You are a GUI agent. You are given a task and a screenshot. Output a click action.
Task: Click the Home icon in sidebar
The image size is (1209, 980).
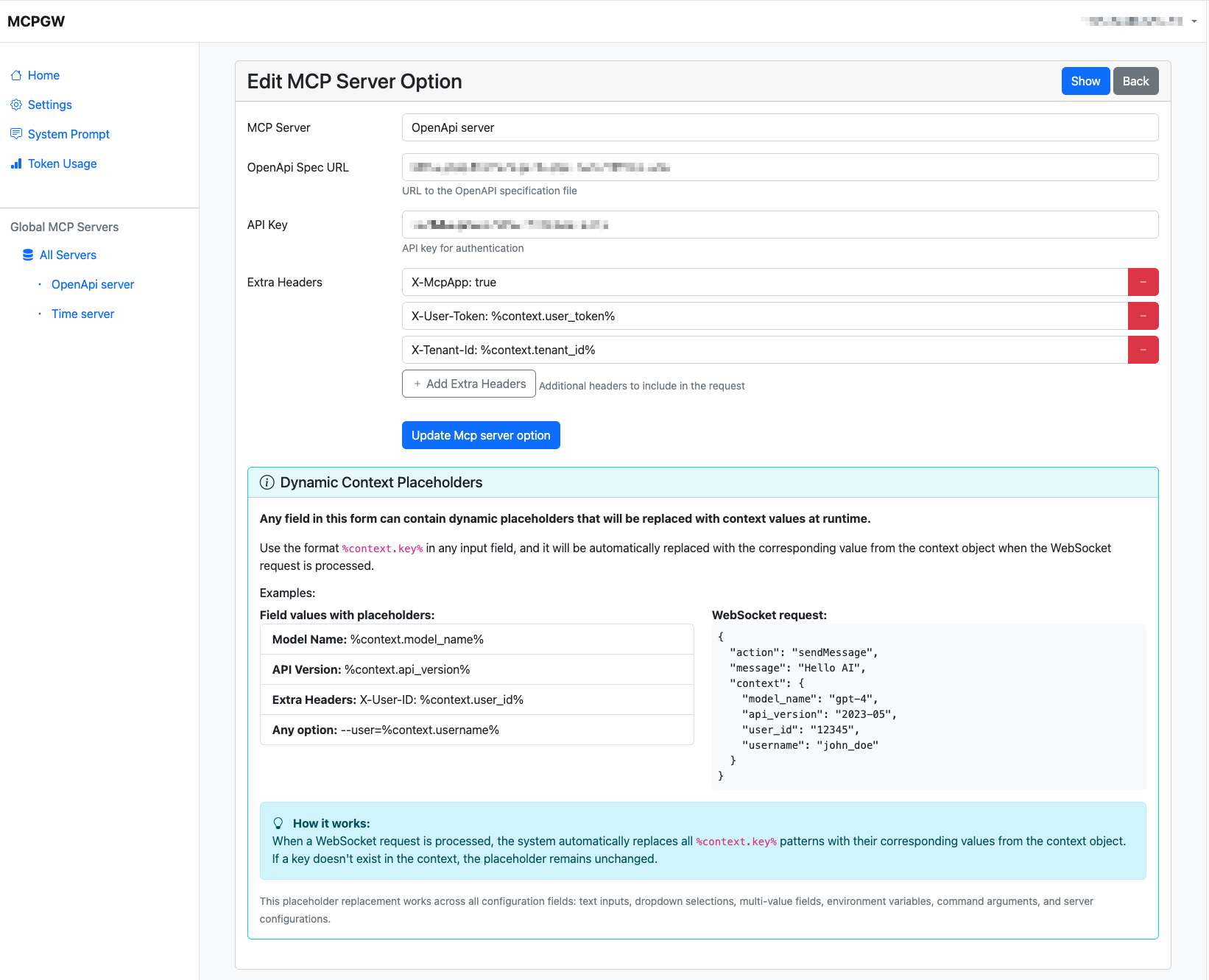(16, 75)
